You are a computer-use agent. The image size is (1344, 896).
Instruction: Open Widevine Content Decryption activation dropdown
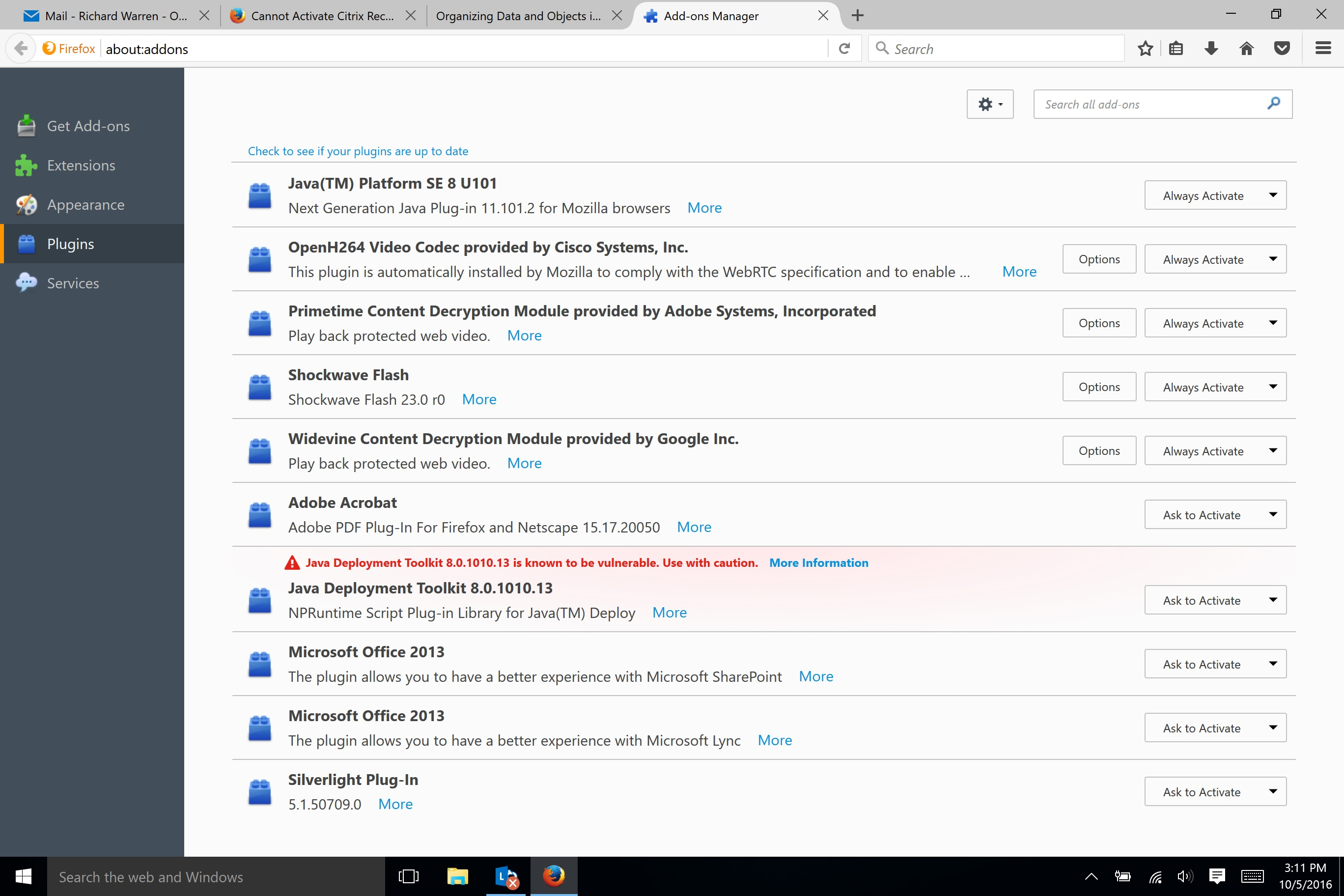[1215, 451]
